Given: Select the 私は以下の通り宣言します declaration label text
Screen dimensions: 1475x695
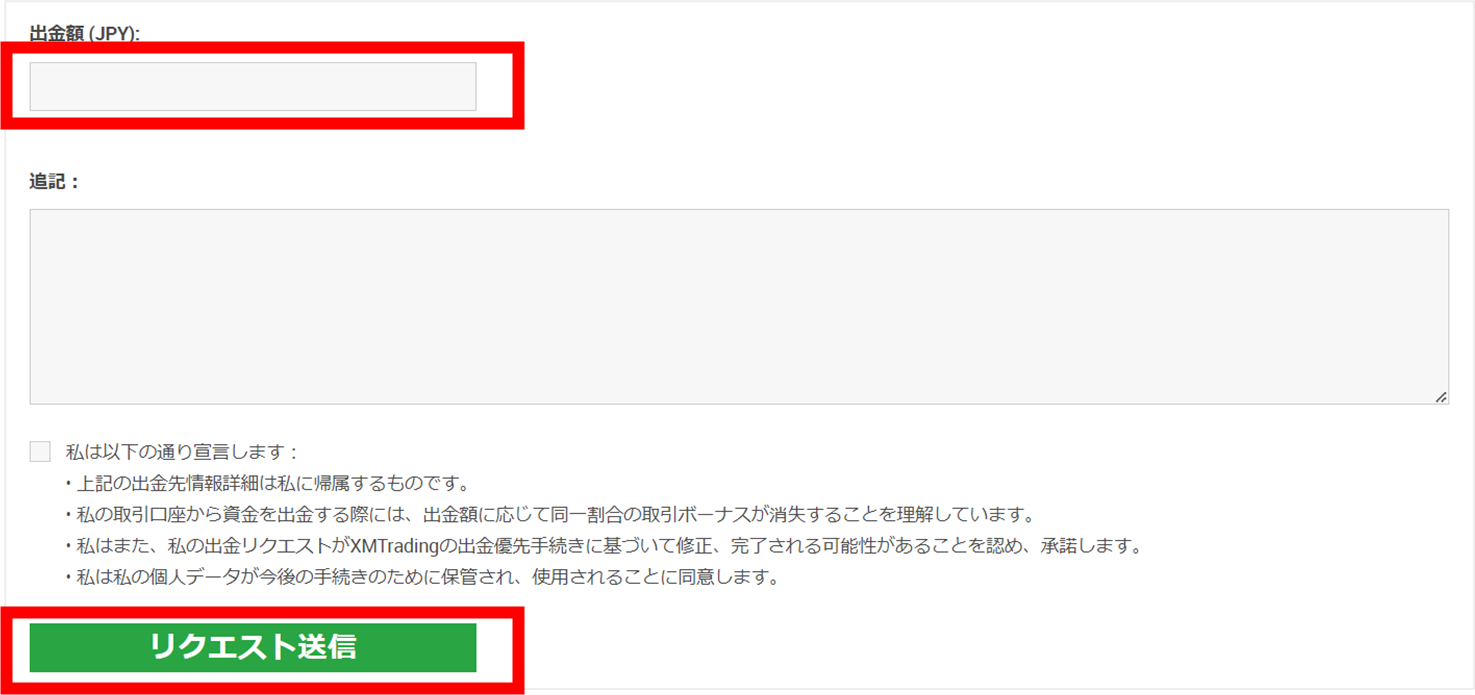Looking at the screenshot, I should 183,452.
